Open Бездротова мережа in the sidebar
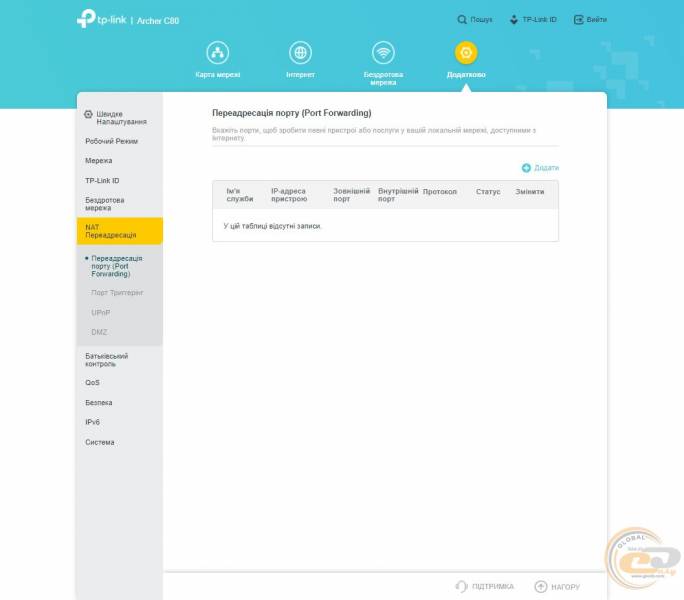This screenshot has height=600, width=684. click(x=105, y=204)
